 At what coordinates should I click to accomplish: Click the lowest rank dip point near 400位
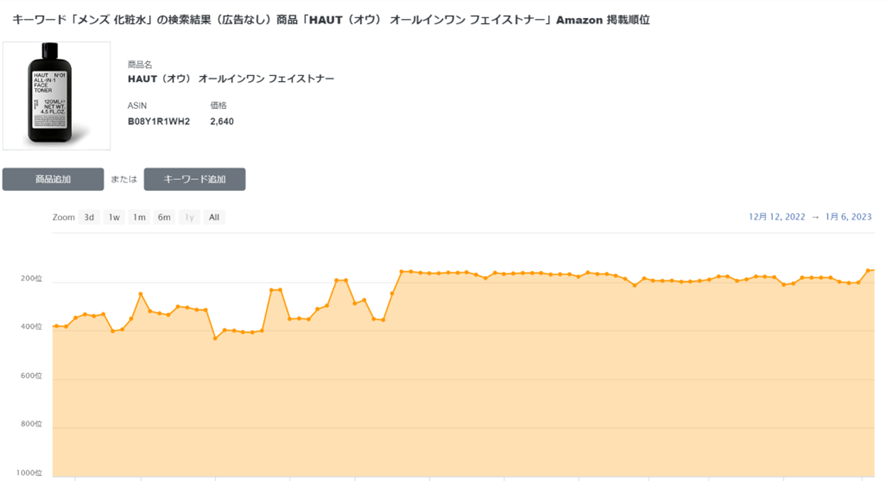pos(215,338)
